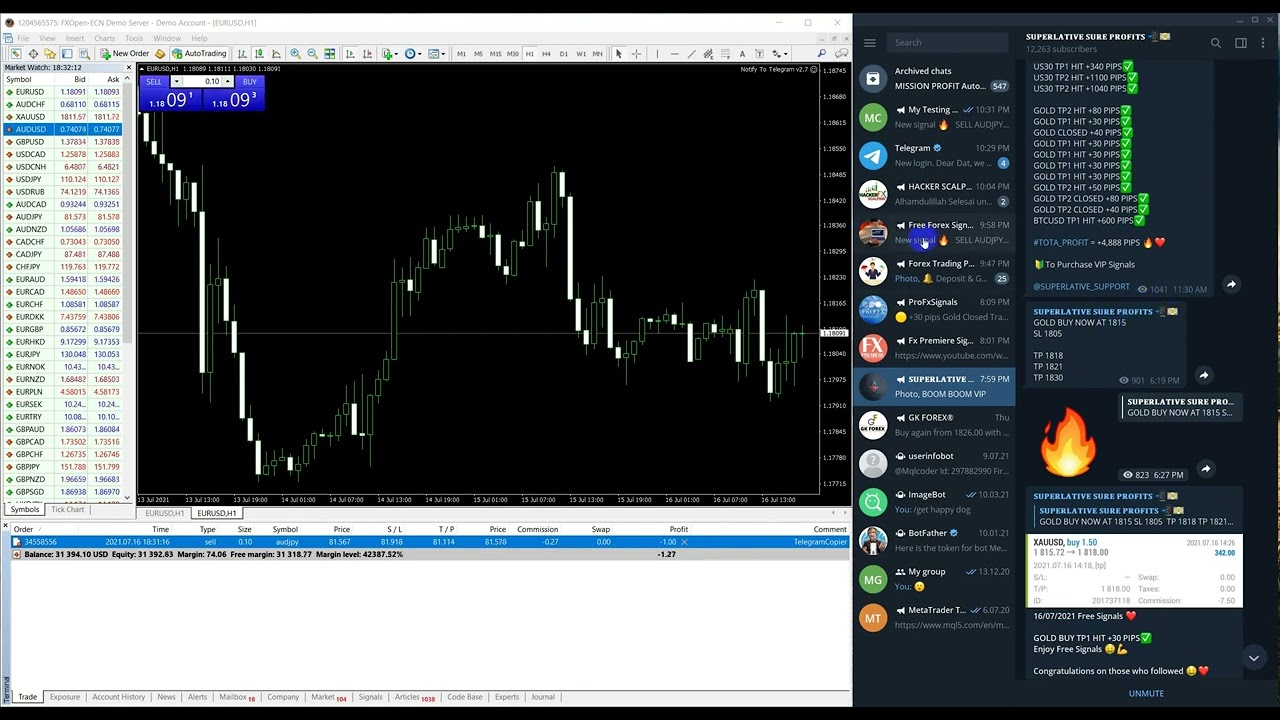Screen dimensions: 1280x720
Task: Select the MN timeframe
Action: 597,53
